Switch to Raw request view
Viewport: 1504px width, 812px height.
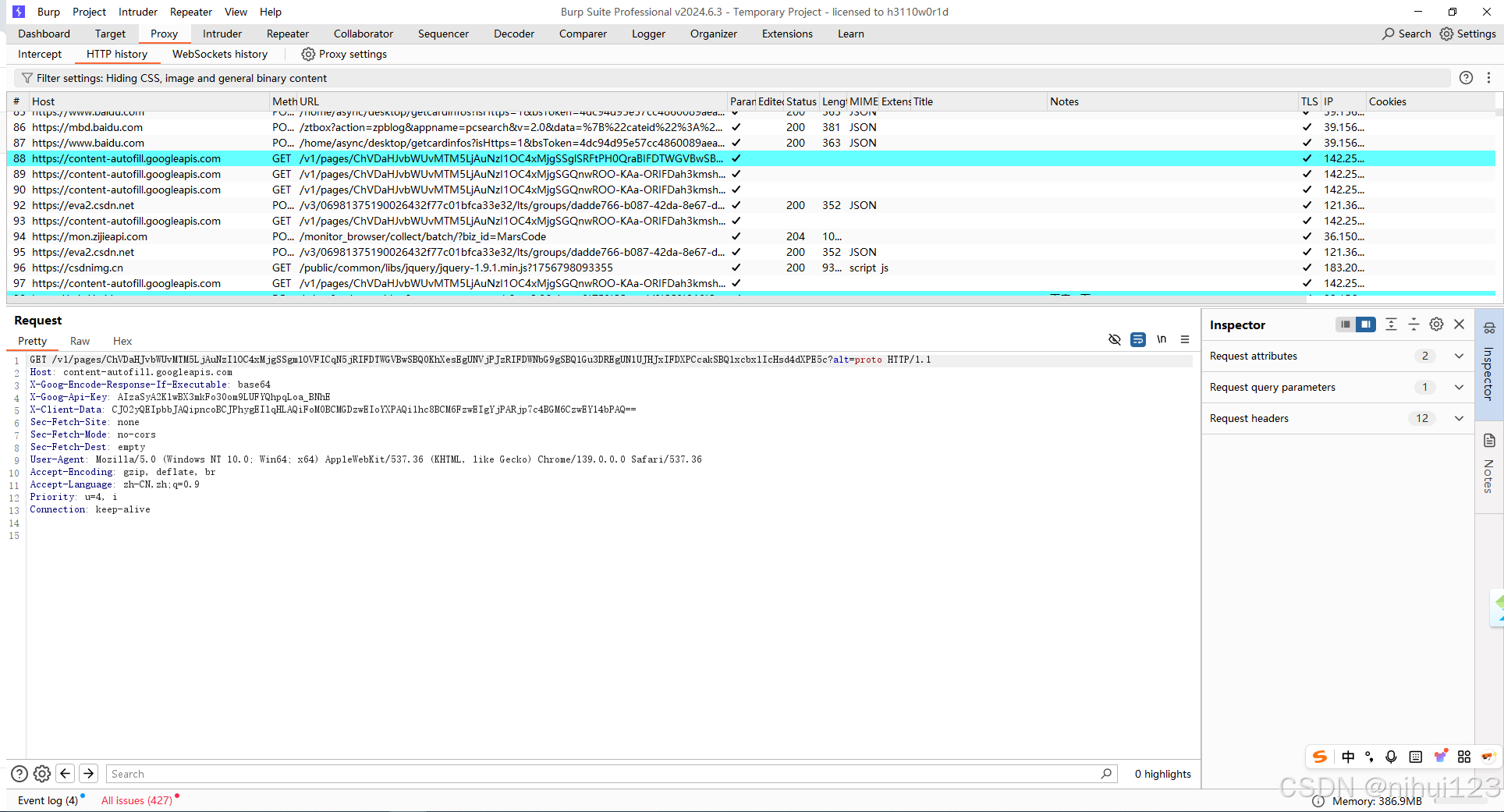(x=80, y=341)
